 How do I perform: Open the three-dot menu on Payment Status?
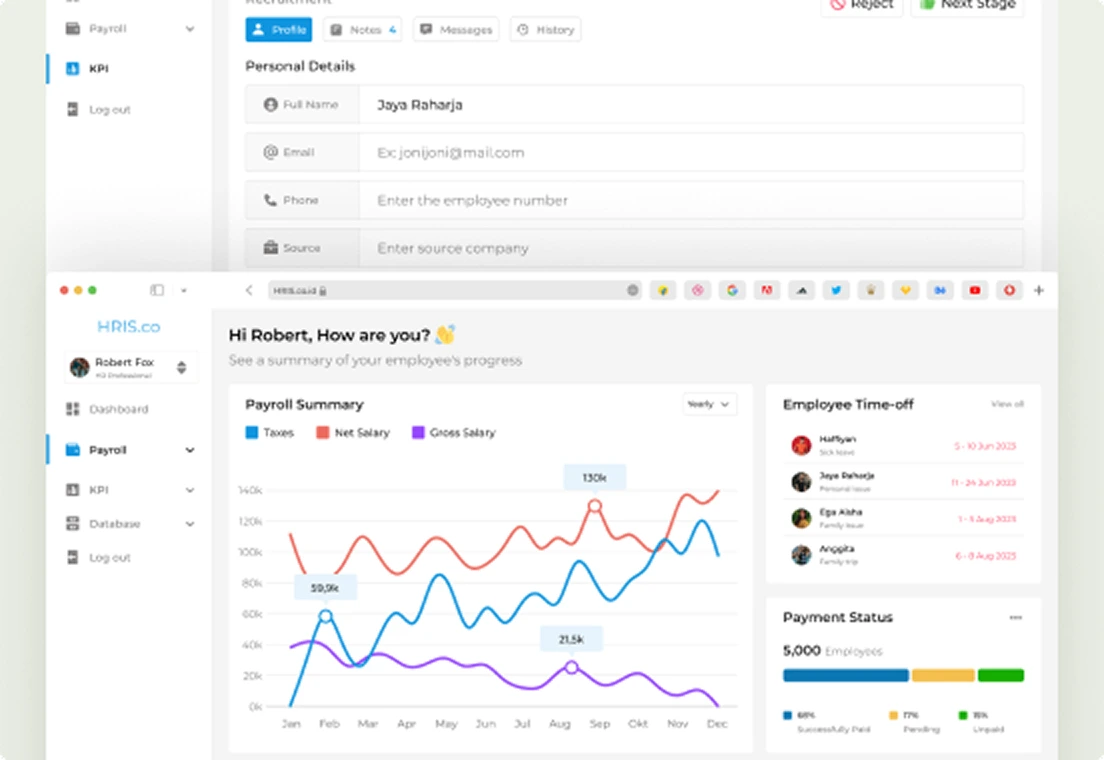tap(1015, 618)
